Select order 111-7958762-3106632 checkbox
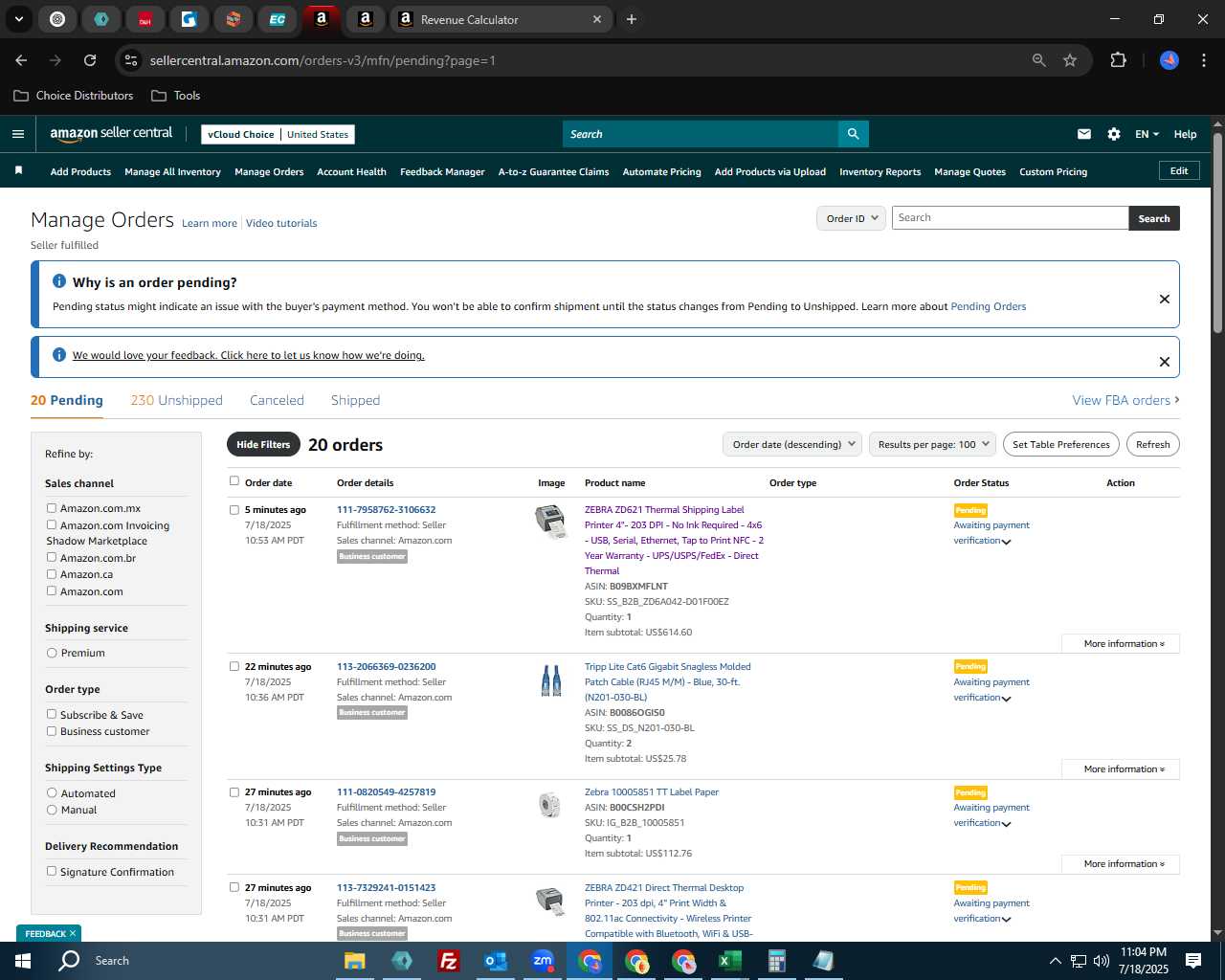Image resolution: width=1225 pixels, height=980 pixels. click(x=234, y=510)
